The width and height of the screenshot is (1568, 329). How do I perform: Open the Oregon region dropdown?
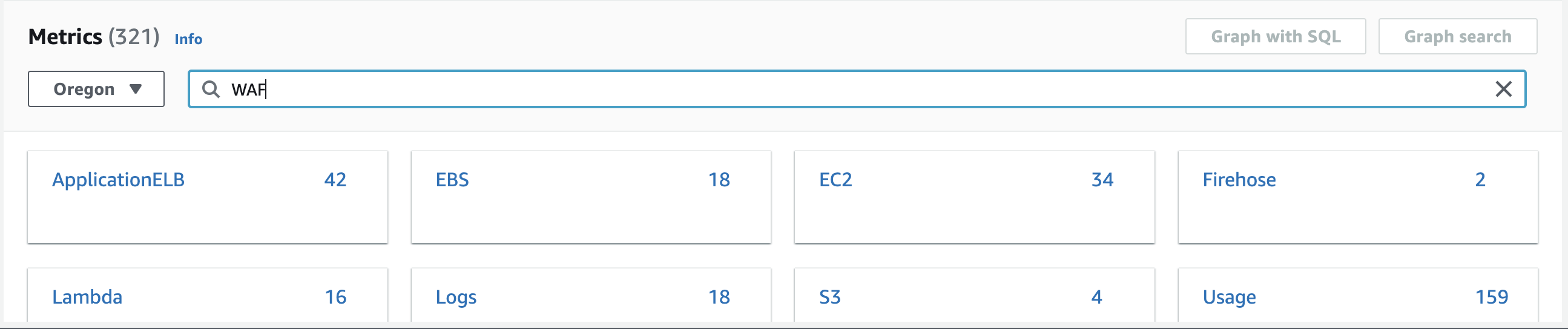coord(96,89)
